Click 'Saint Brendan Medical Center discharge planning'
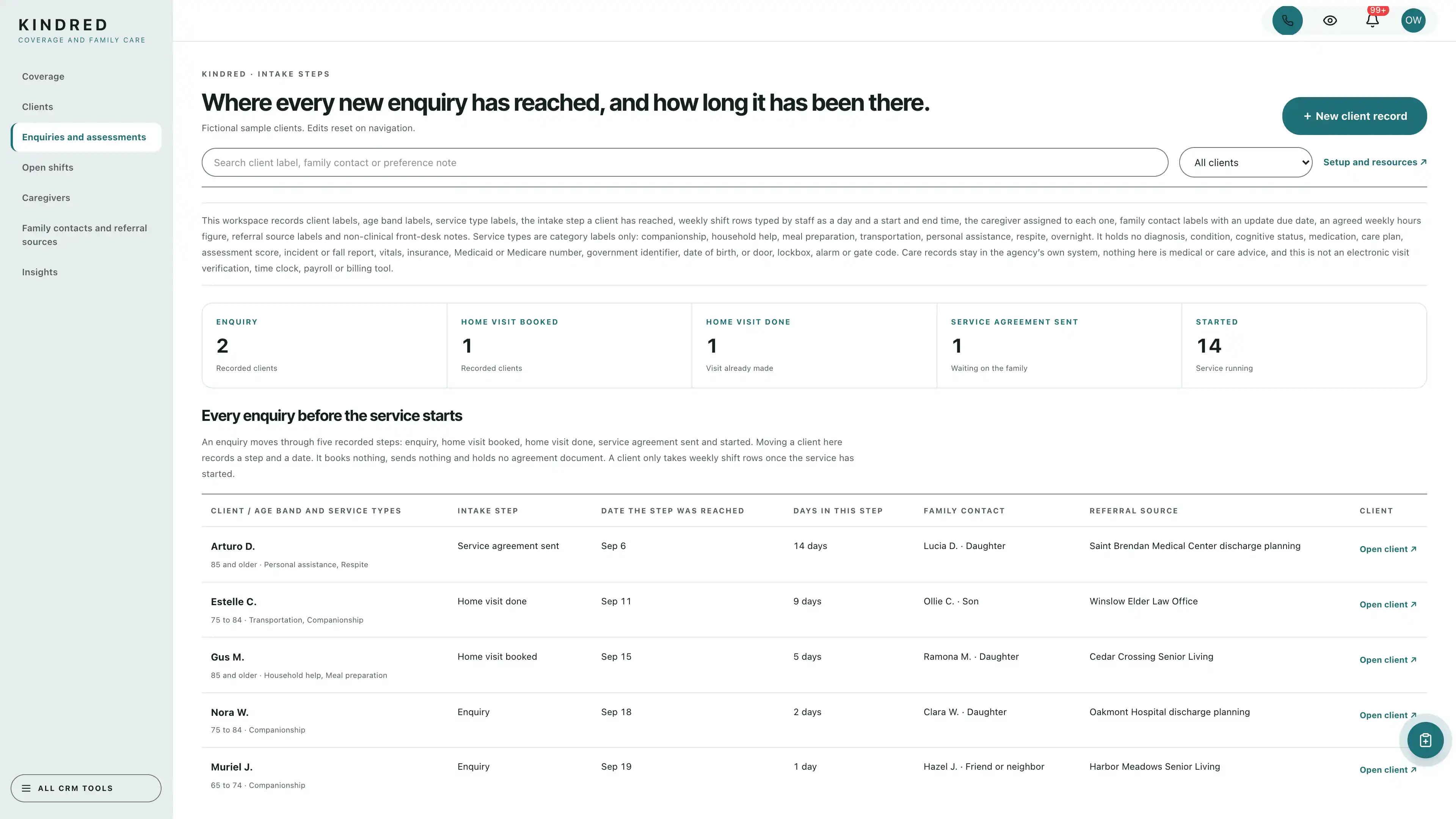 click(x=1194, y=546)
